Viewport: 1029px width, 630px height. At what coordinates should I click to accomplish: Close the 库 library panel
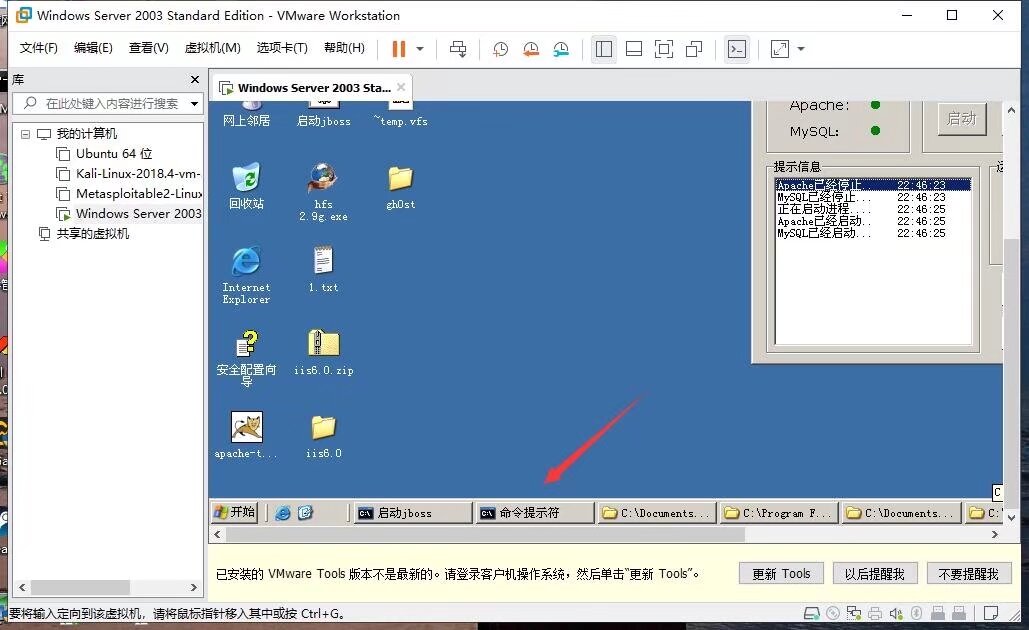(194, 79)
